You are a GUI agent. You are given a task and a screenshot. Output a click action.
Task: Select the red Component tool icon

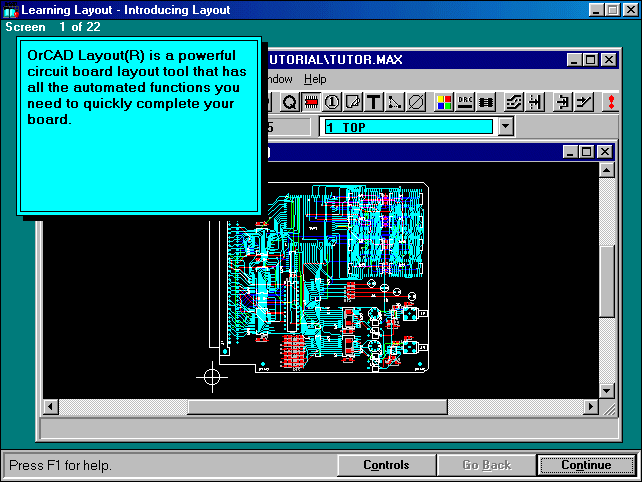[310, 102]
